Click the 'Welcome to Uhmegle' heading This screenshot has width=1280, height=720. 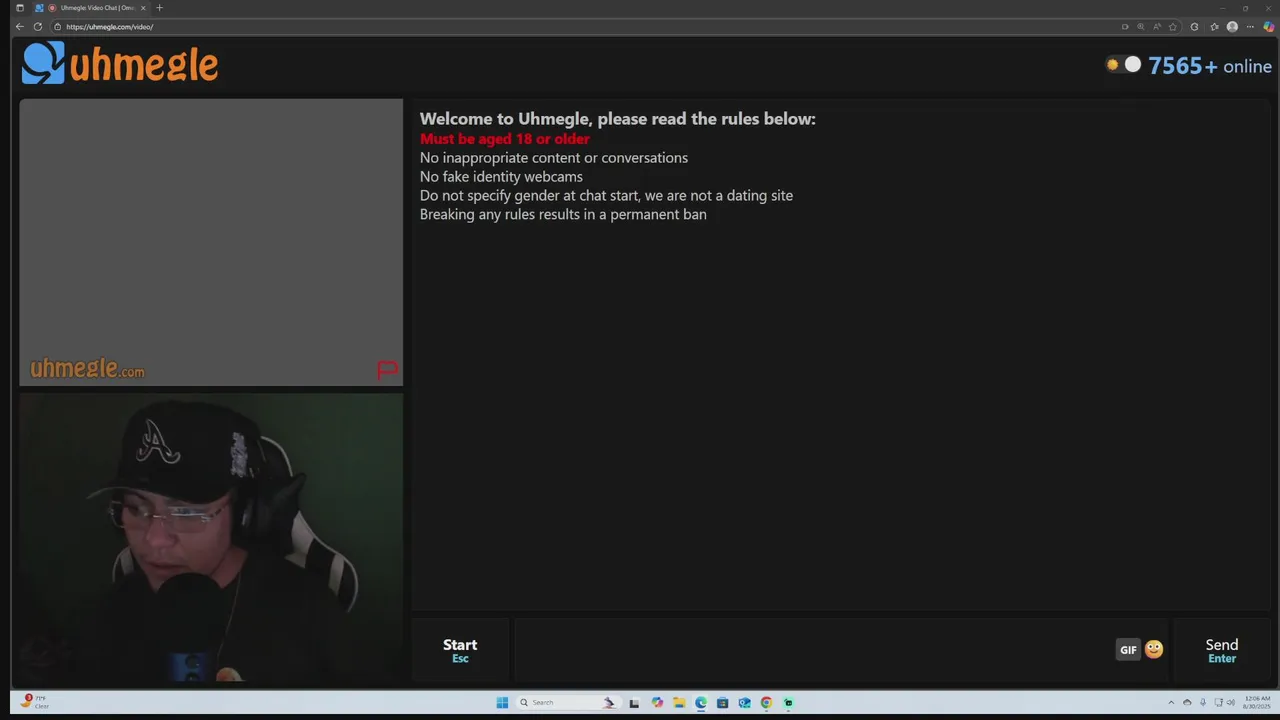point(618,119)
